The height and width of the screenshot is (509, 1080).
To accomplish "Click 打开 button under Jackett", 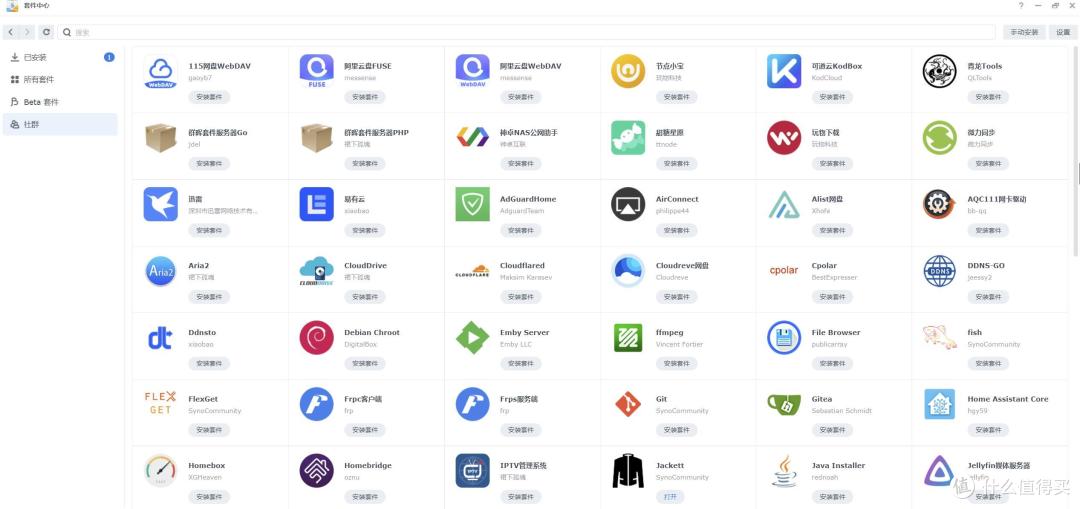I will tap(670, 497).
